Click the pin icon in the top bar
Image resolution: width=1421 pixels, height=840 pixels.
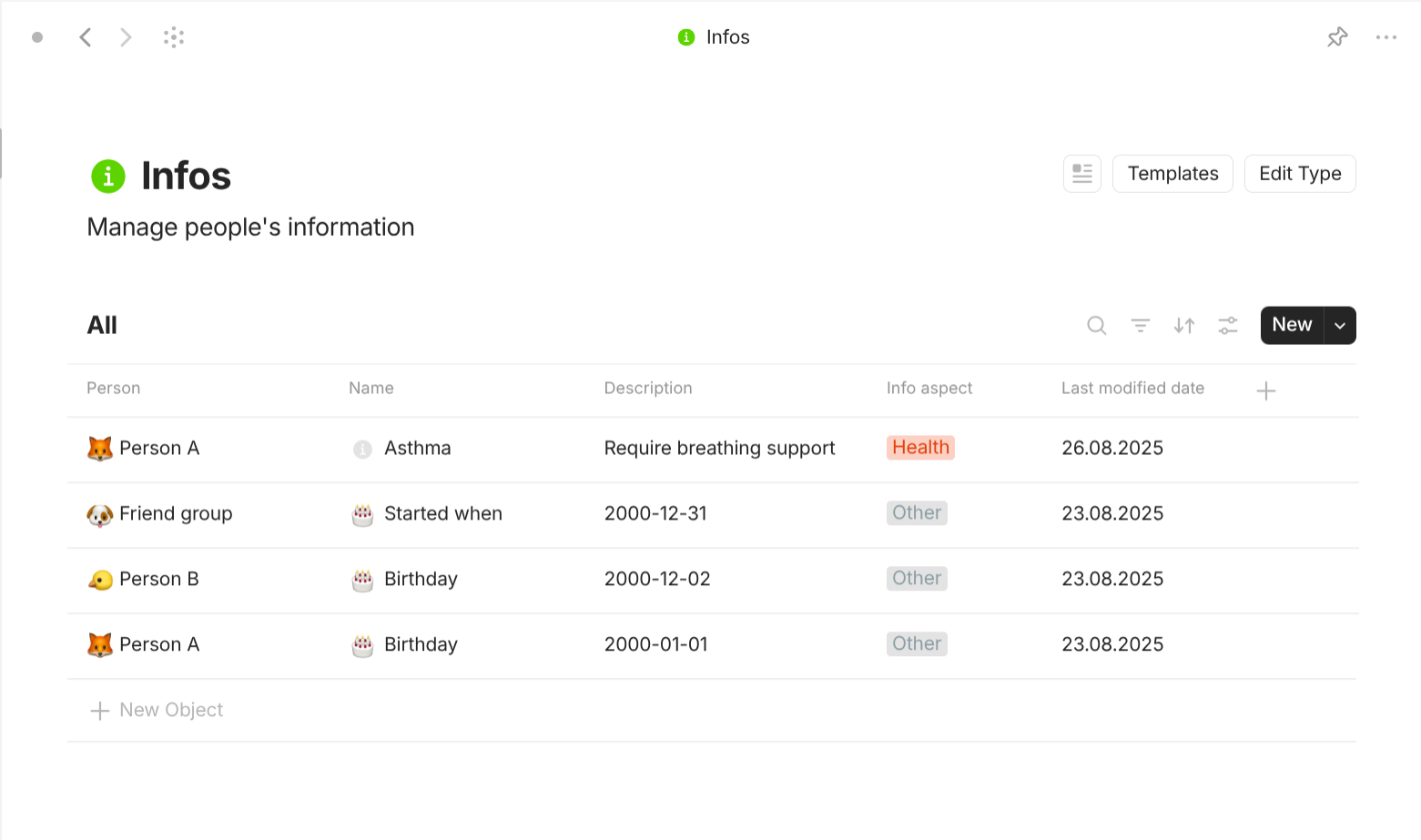tap(1337, 36)
